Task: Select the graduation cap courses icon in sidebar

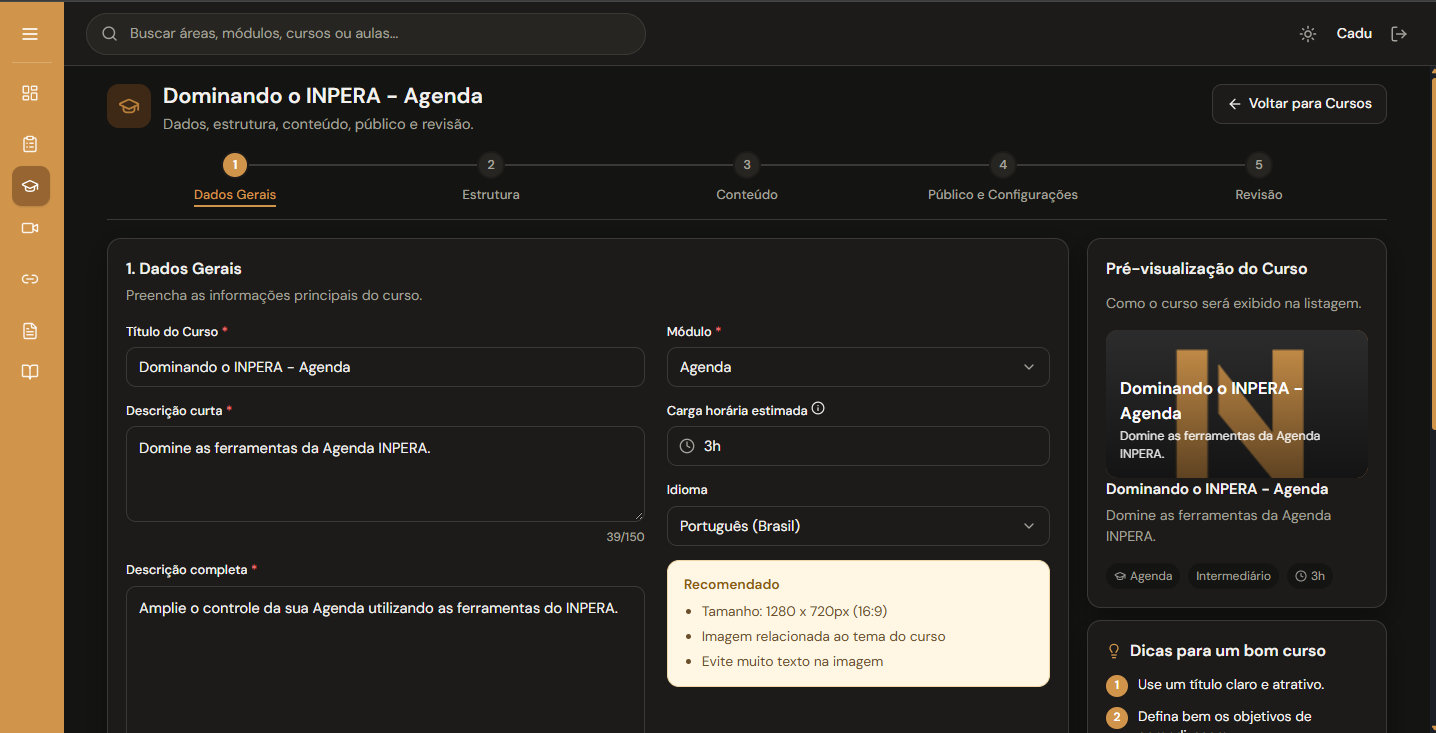Action: pos(30,186)
